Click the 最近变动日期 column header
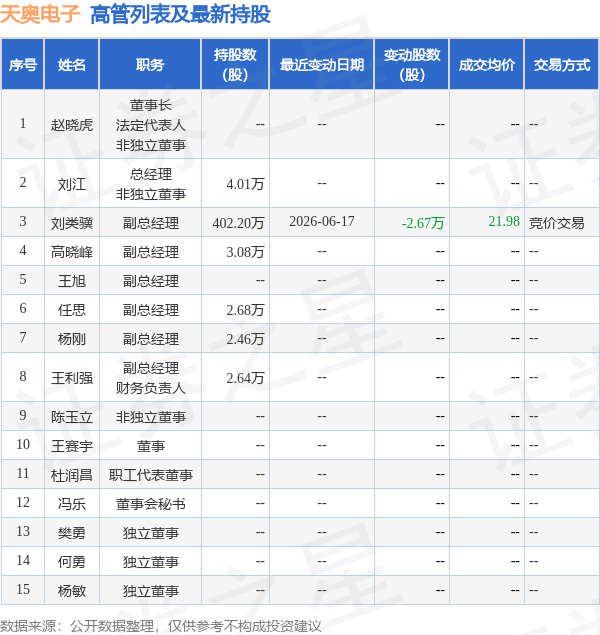Viewport: 600px width, 635px height. click(x=322, y=64)
